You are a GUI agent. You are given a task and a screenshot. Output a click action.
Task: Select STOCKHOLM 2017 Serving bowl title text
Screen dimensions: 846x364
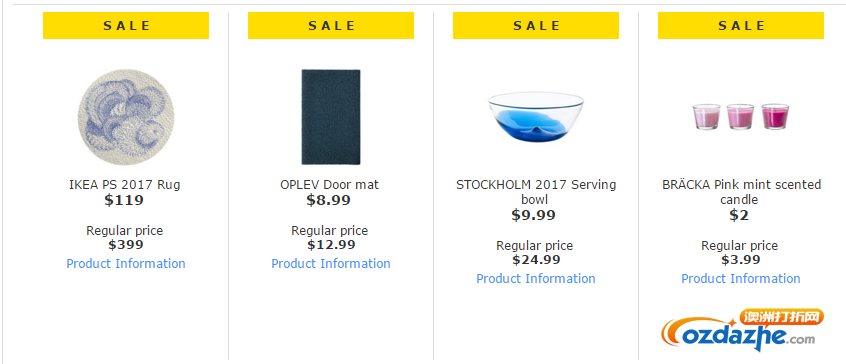click(x=536, y=192)
